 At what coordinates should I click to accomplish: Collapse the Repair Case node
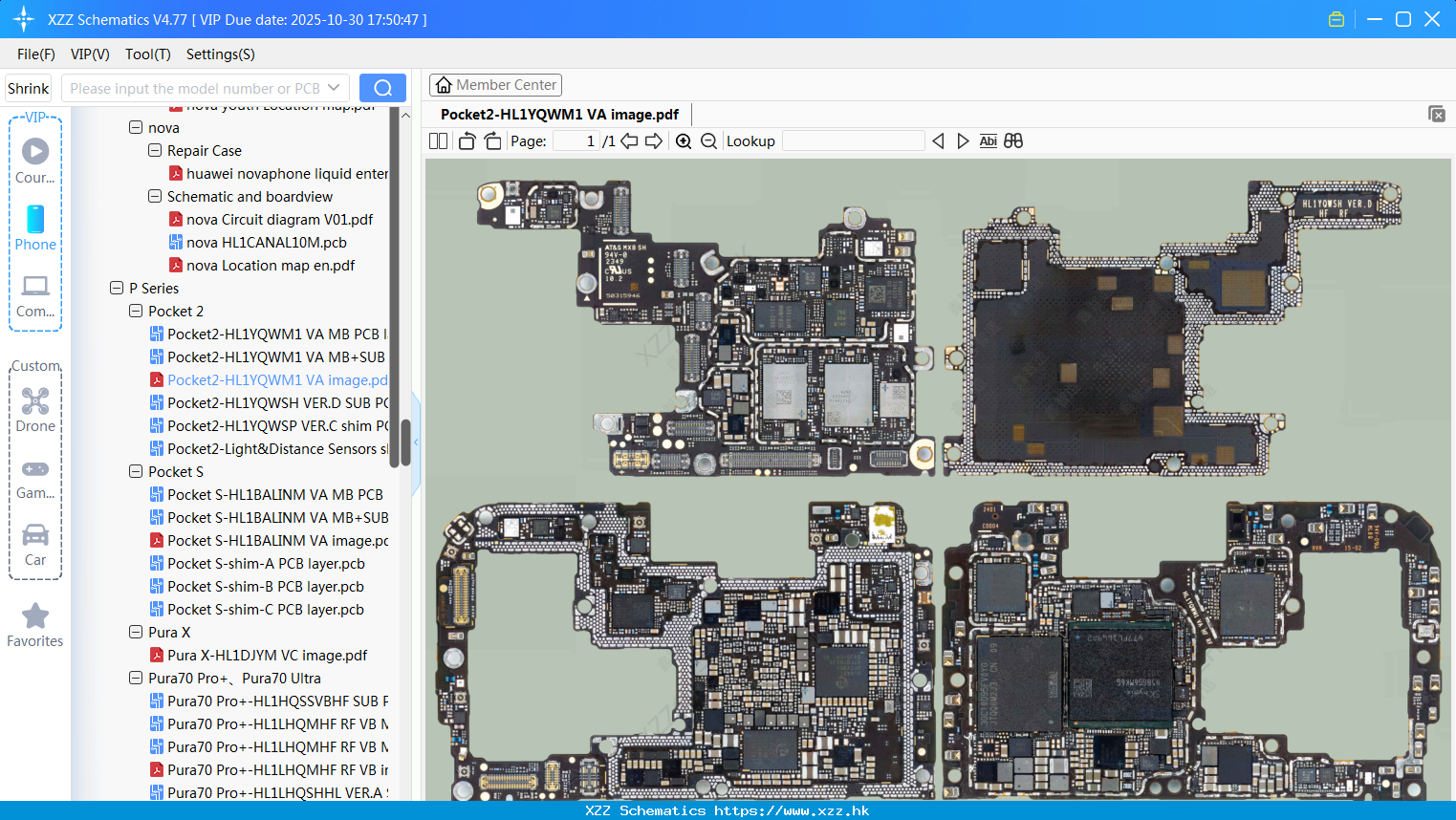(x=155, y=150)
